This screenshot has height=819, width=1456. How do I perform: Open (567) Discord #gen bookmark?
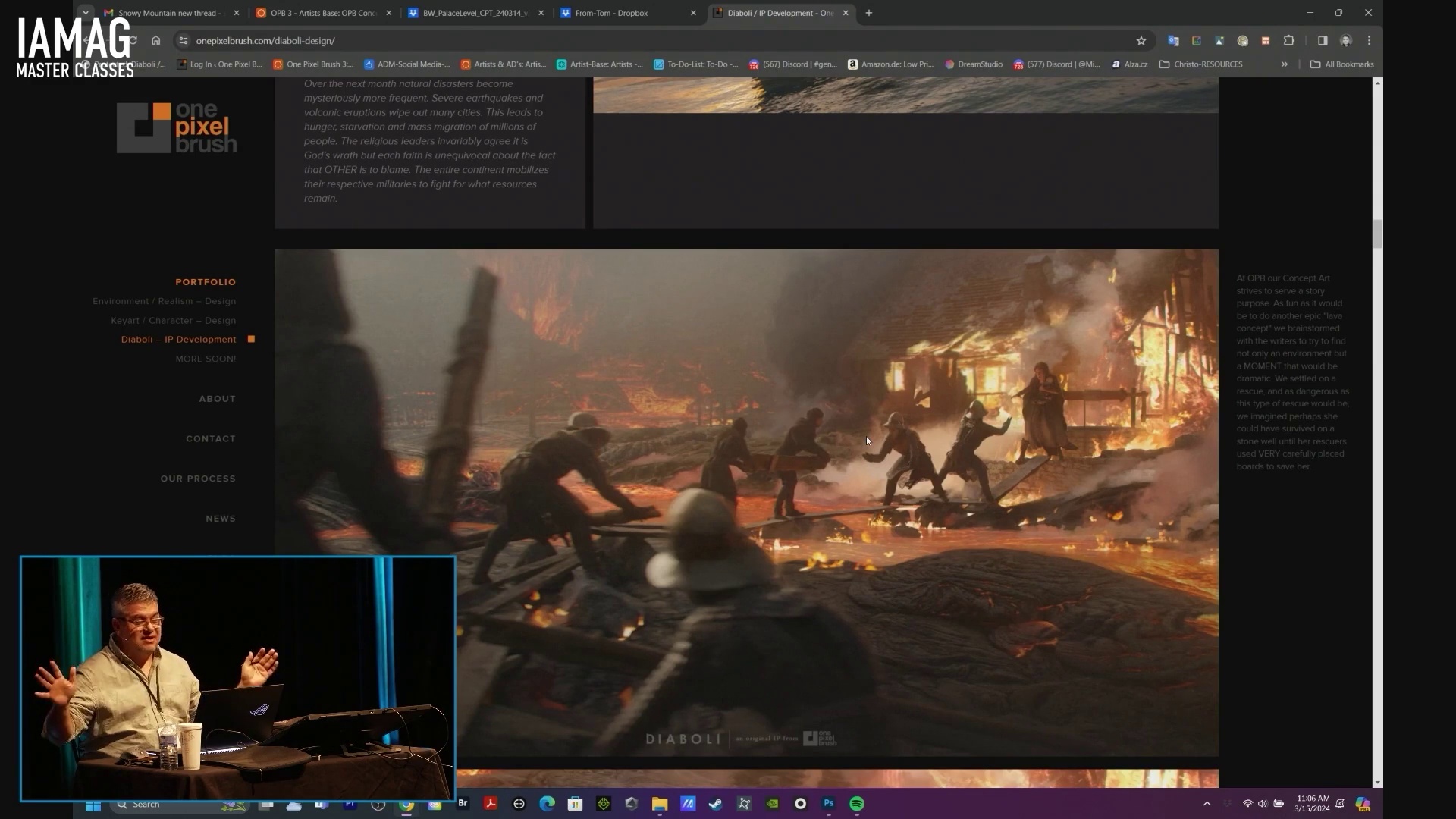pyautogui.click(x=793, y=64)
